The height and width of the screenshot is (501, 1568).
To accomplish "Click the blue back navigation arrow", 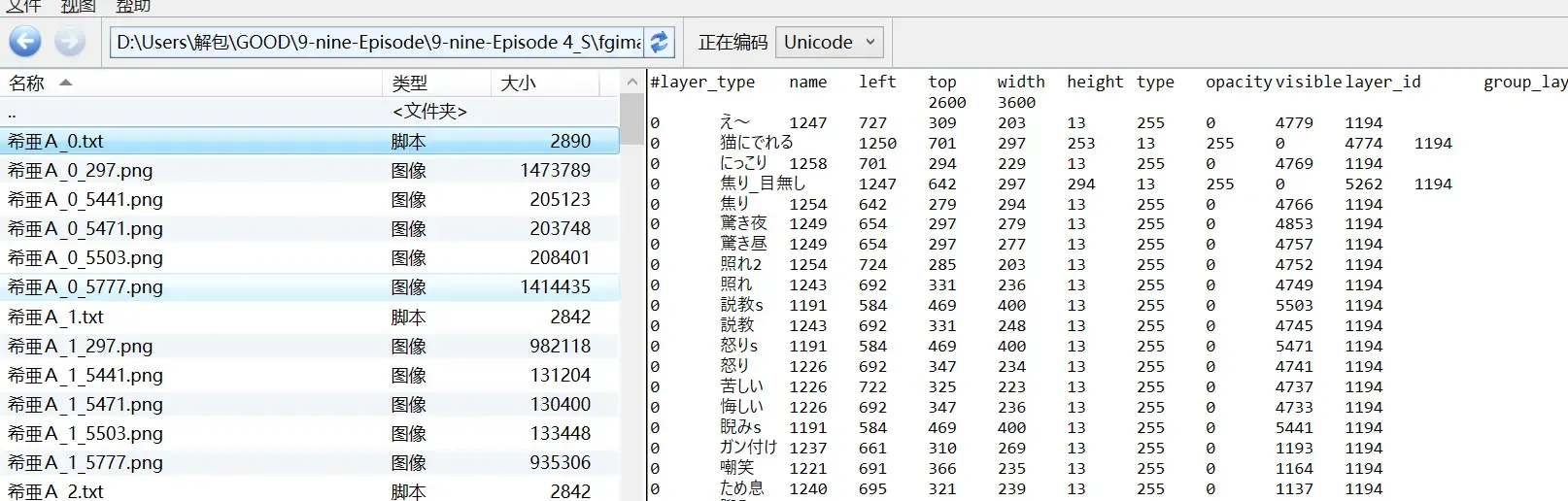I will coord(25,42).
